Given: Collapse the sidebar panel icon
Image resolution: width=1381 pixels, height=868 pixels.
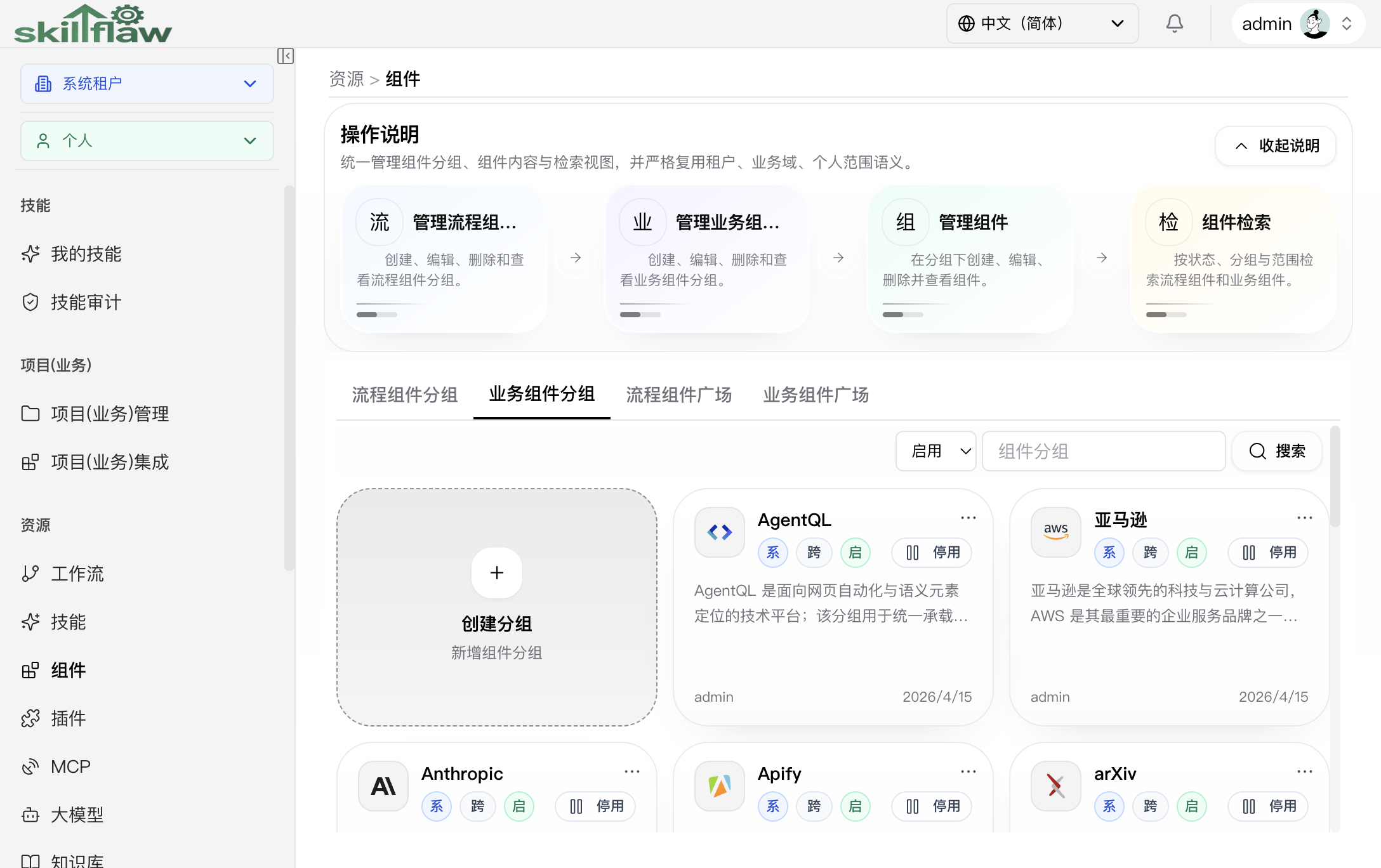Looking at the screenshot, I should 286,56.
